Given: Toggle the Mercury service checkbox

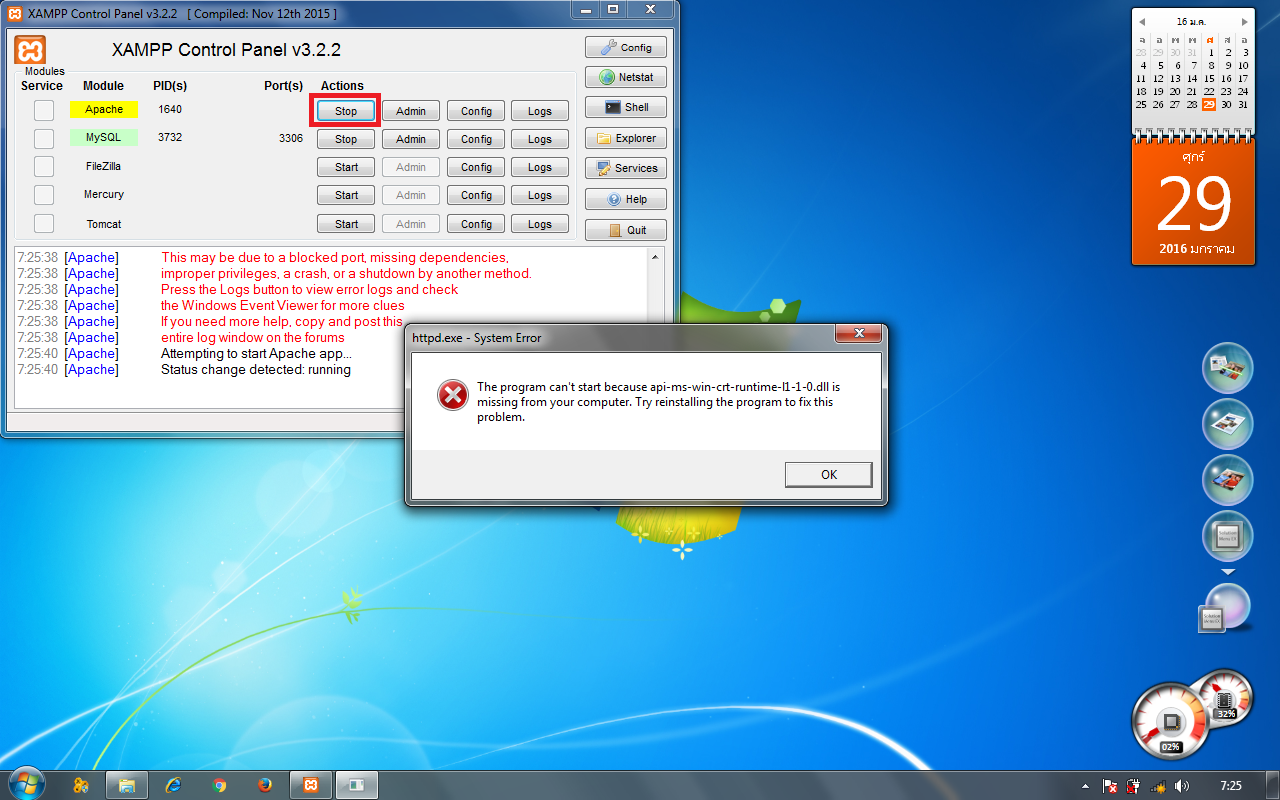Looking at the screenshot, I should (x=44, y=194).
